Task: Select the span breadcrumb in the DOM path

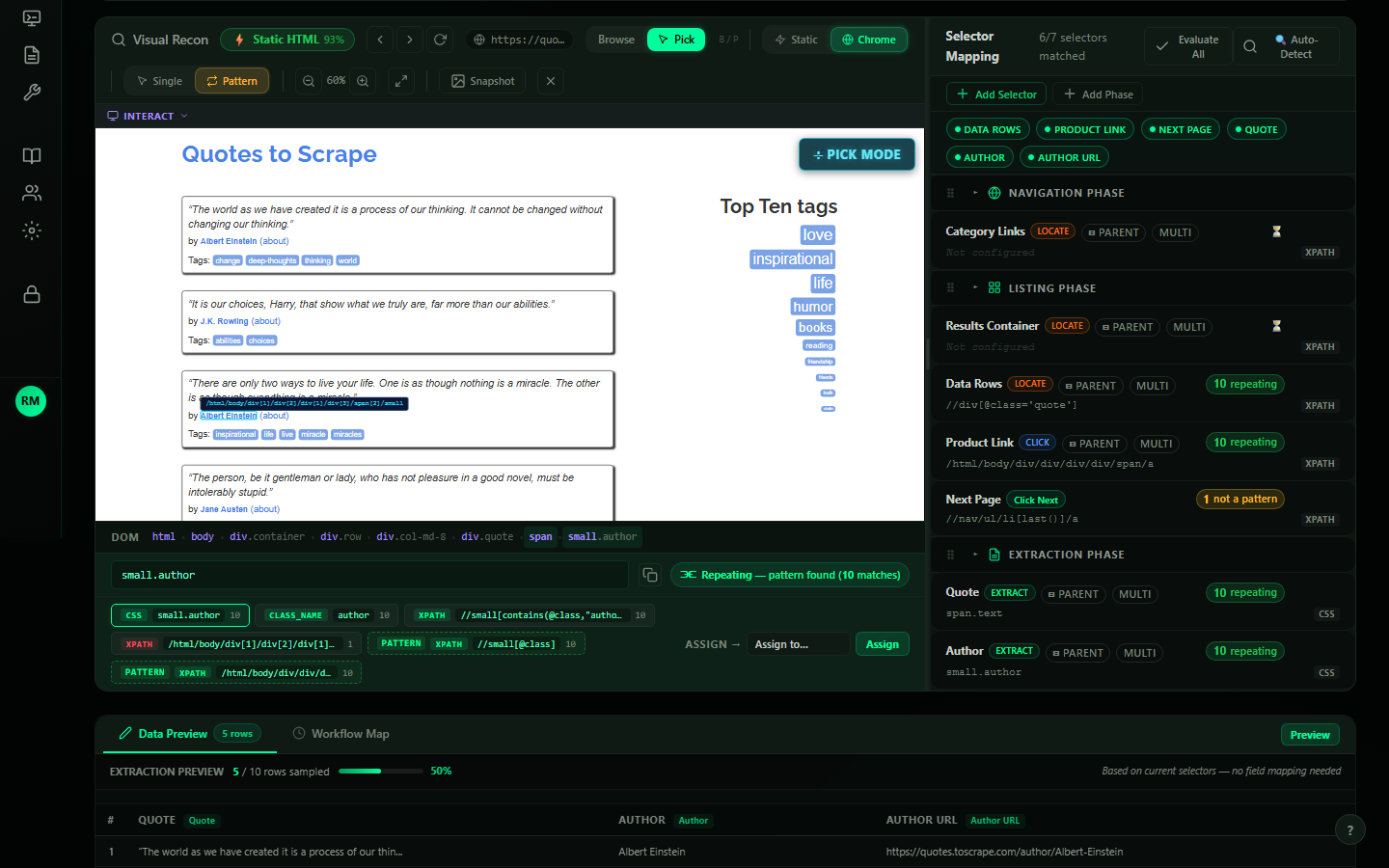Action: [x=541, y=537]
